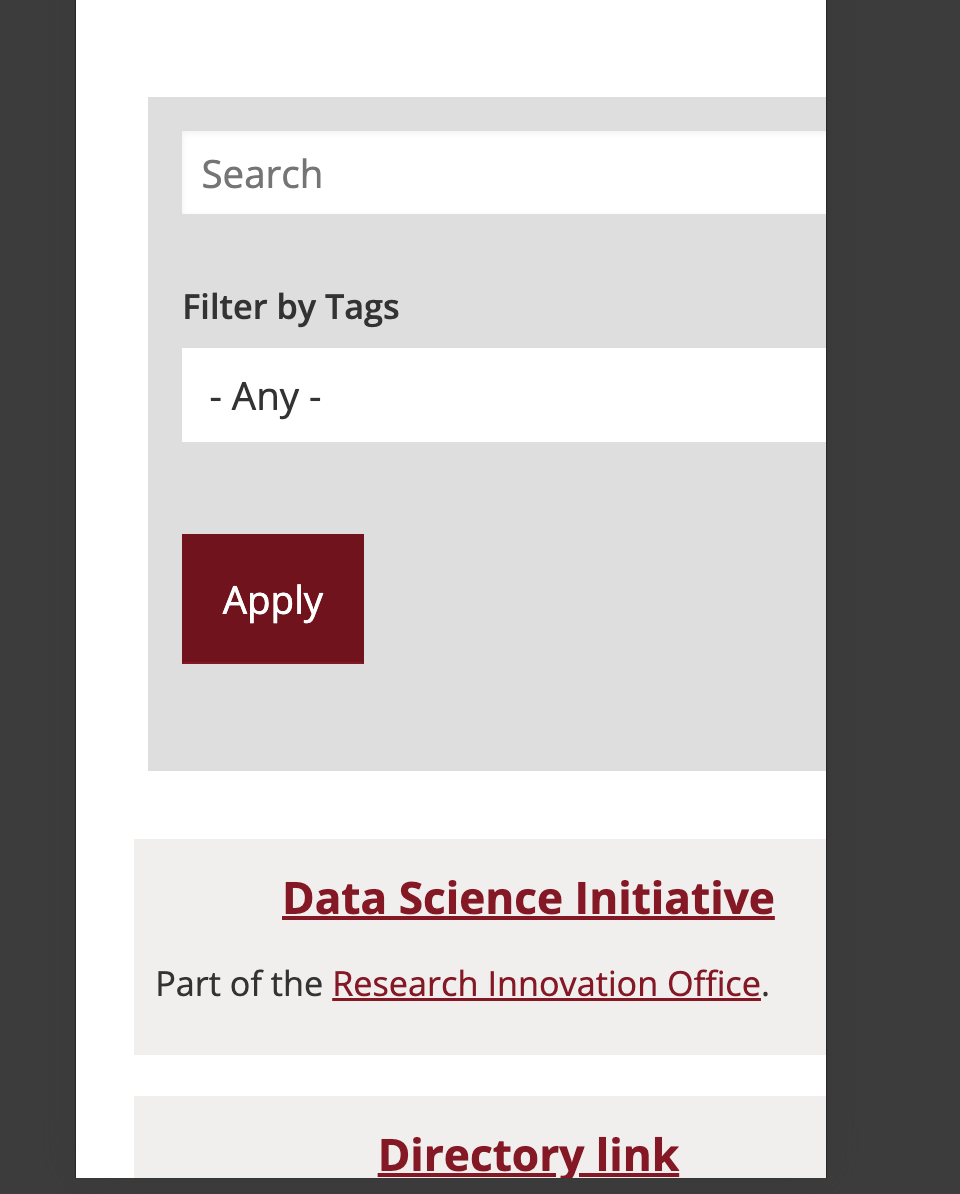Screen dimensions: 960x1194
Task: Click empty gray area beside Apply button
Action: pos(600,600)
